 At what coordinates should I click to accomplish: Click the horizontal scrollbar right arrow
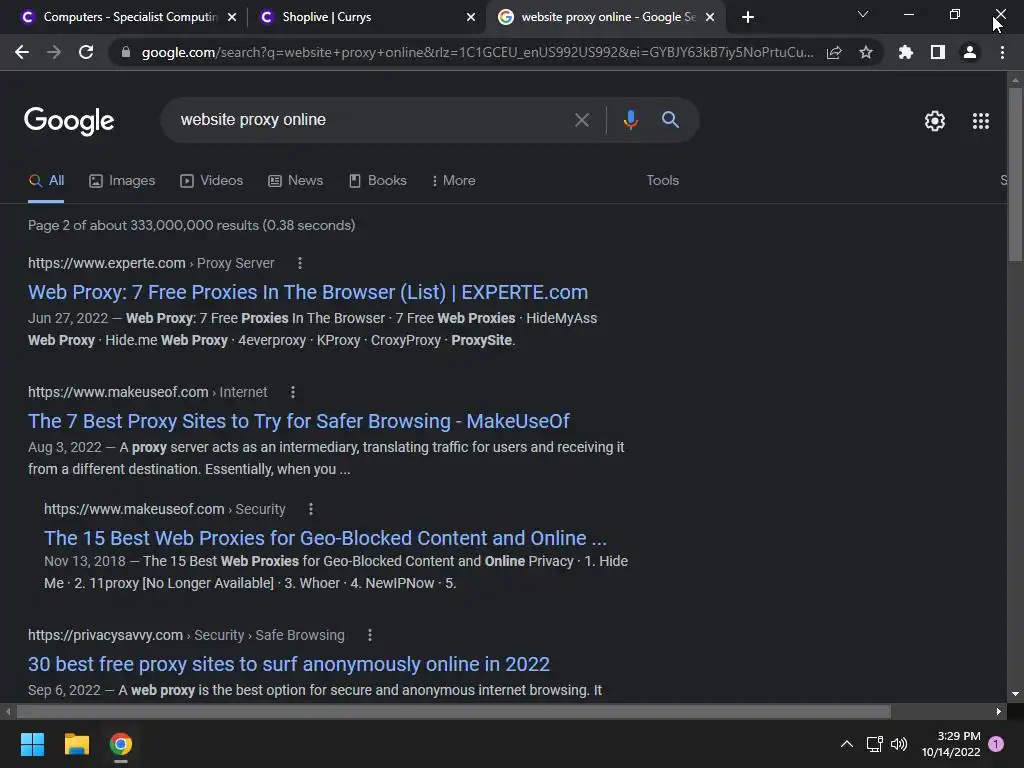pyautogui.click(x=999, y=711)
